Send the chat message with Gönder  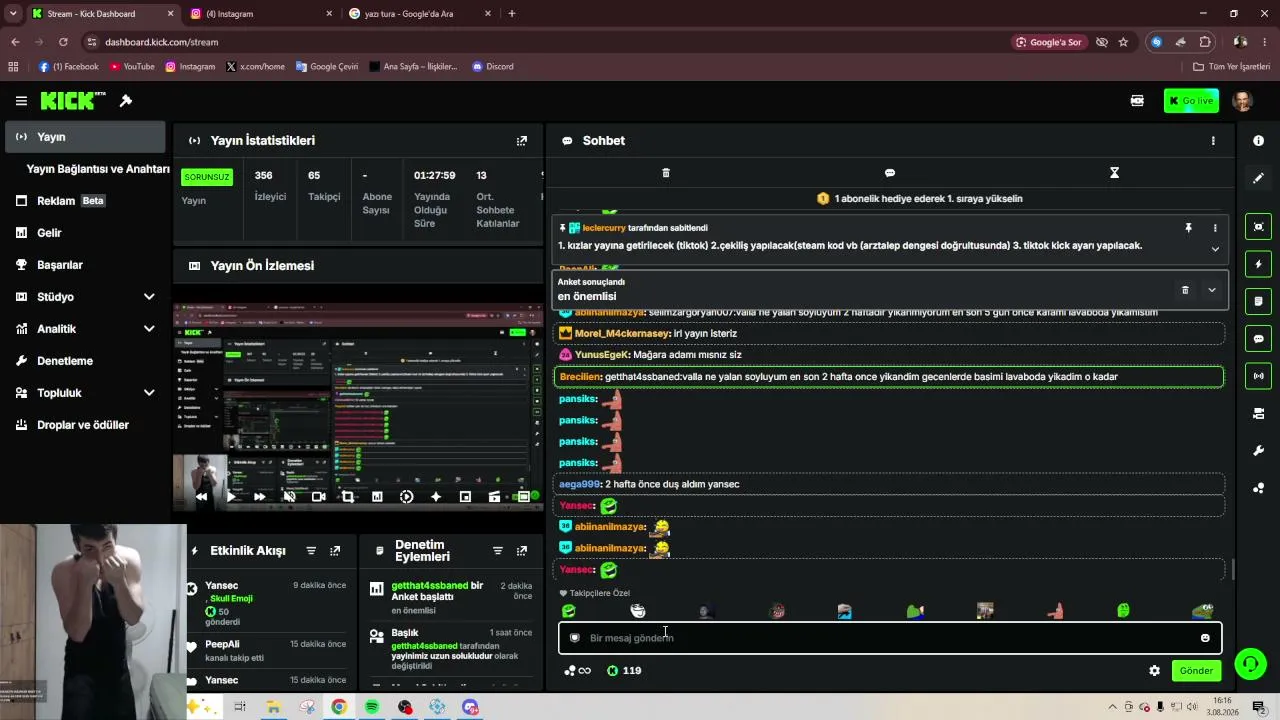click(1196, 671)
